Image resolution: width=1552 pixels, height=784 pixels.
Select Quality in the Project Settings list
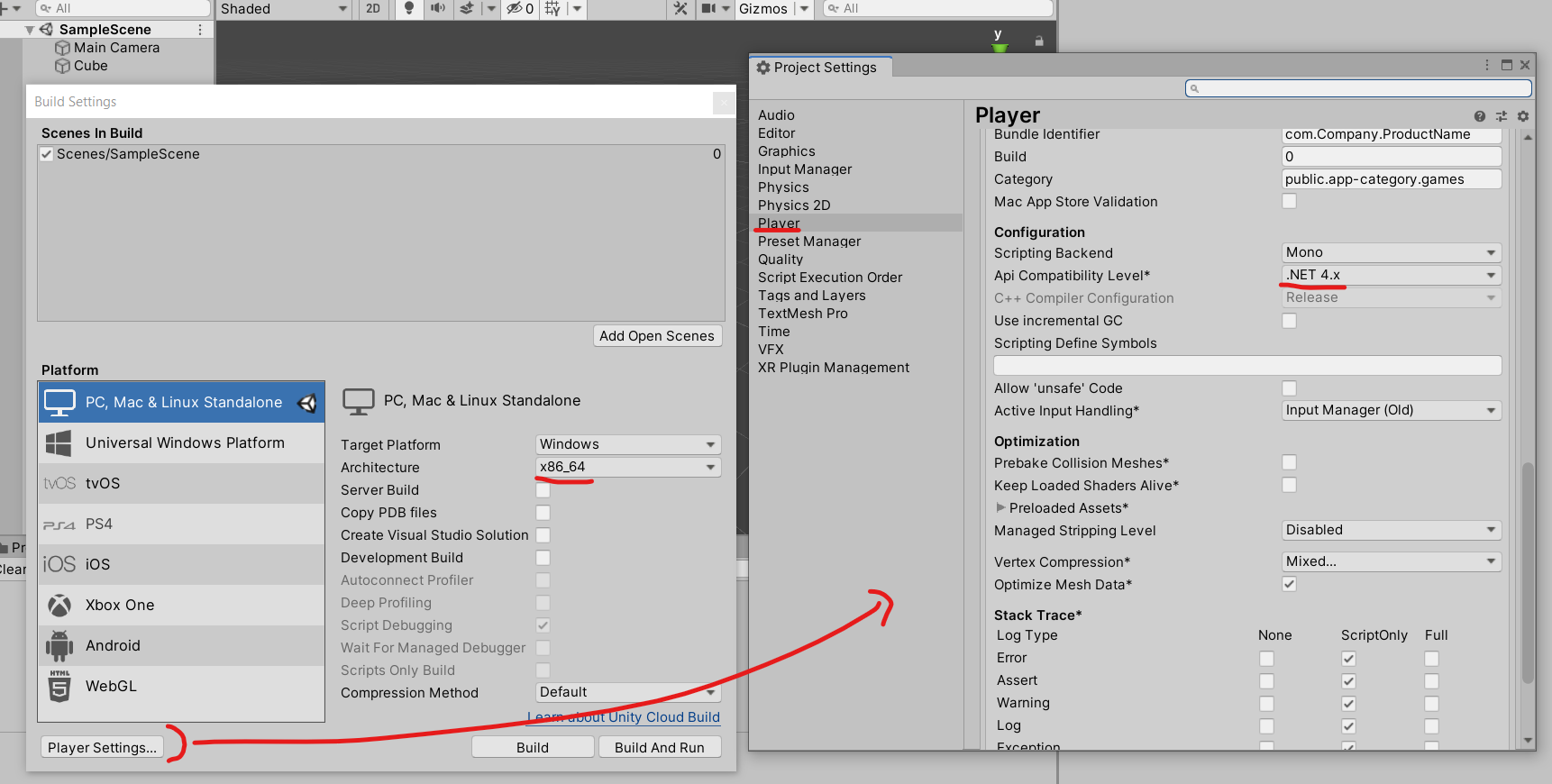781,260
